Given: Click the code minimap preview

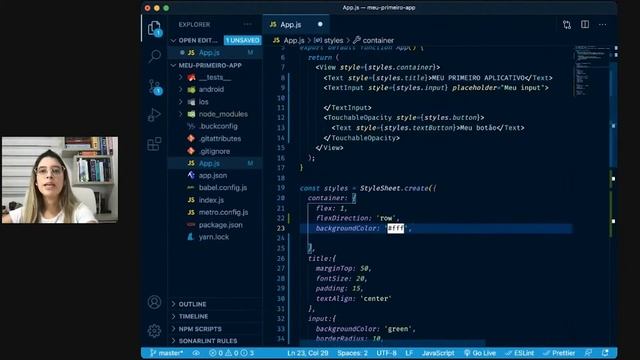Looking at the screenshot, I should pos(591,70).
